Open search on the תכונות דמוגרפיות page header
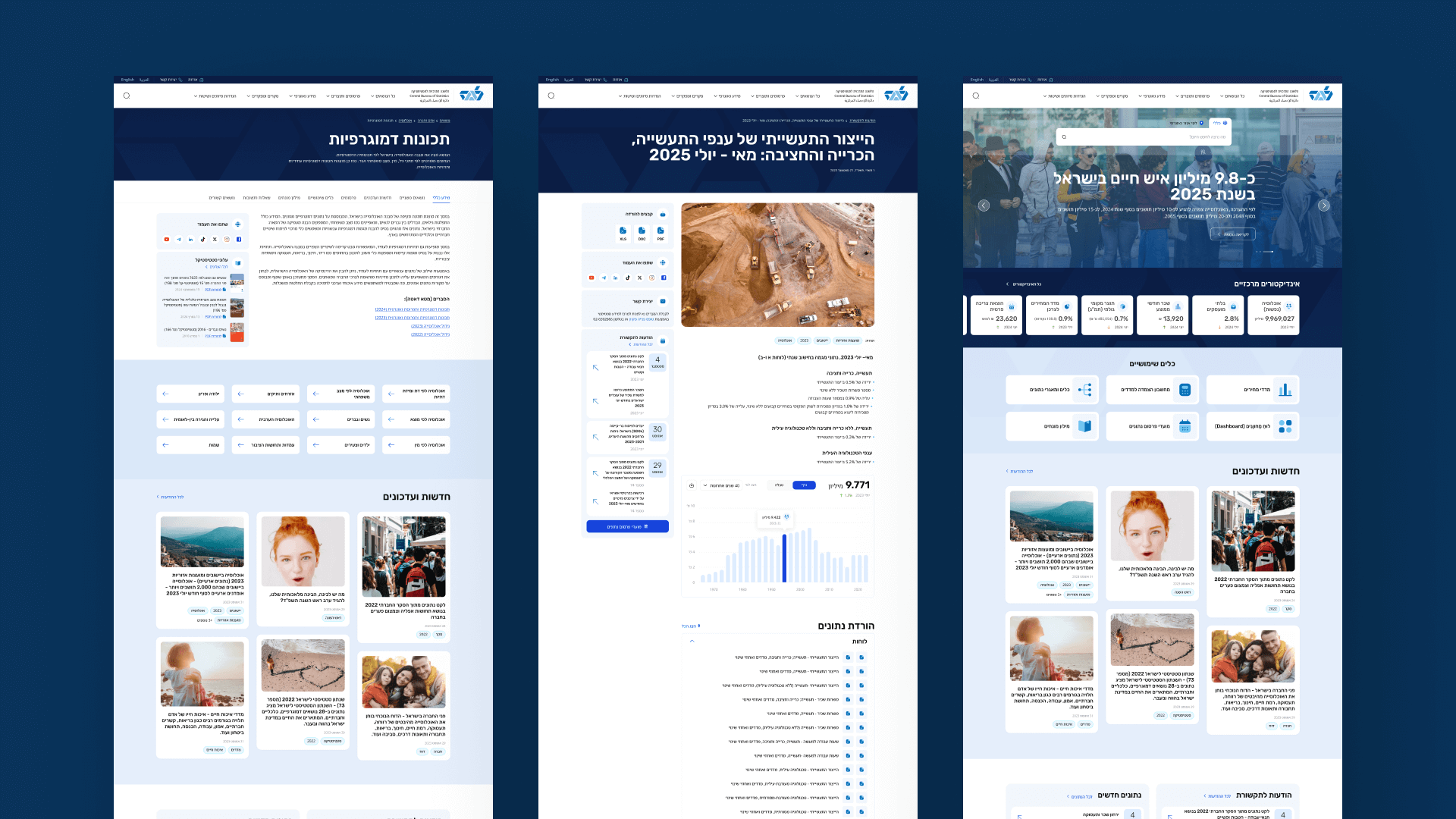This screenshot has width=1456, height=819. coord(127,96)
